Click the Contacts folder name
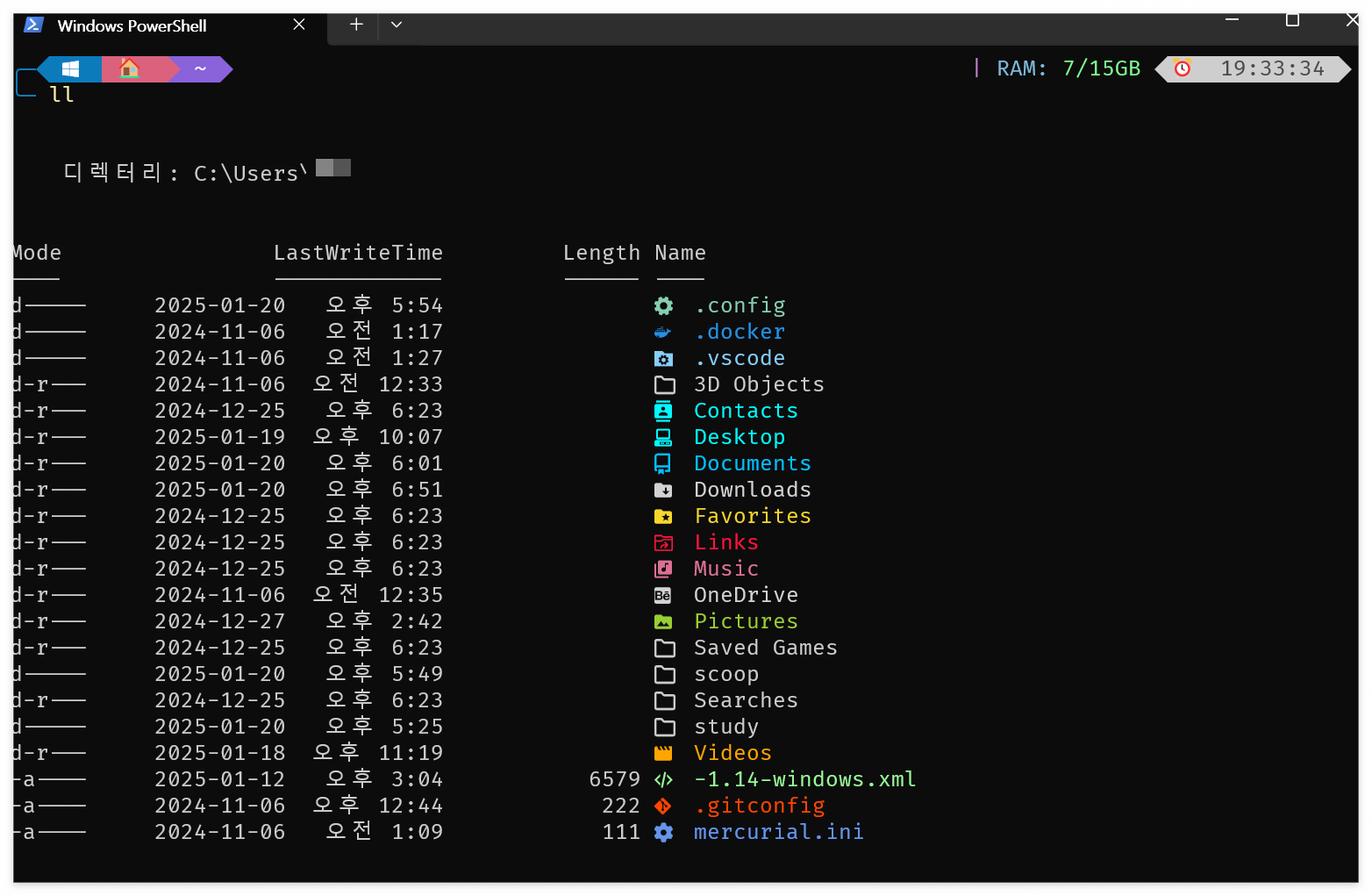 [x=746, y=411]
